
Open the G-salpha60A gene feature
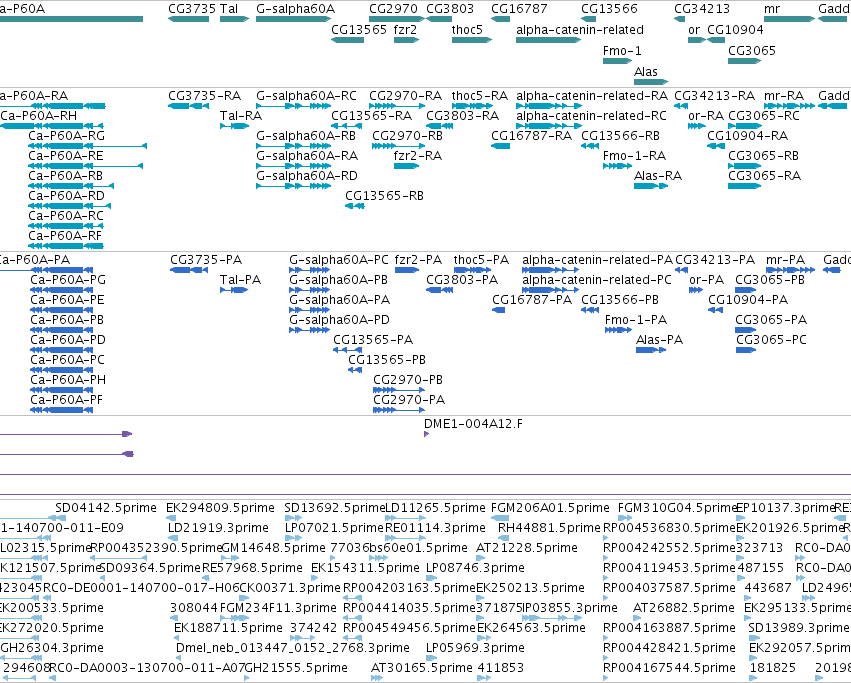(293, 19)
